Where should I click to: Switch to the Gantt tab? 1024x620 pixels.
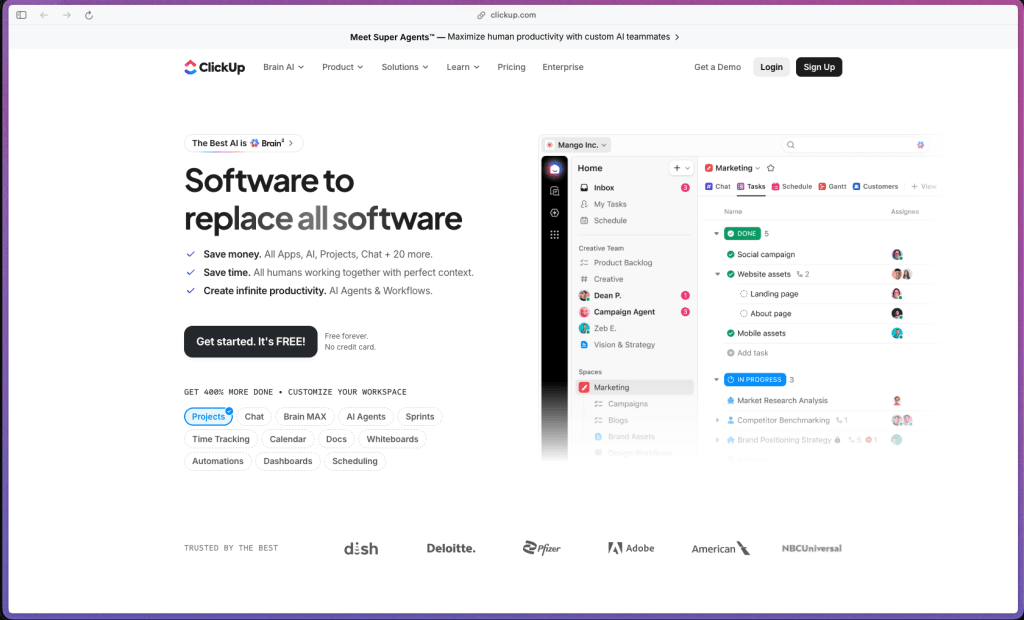click(x=833, y=187)
